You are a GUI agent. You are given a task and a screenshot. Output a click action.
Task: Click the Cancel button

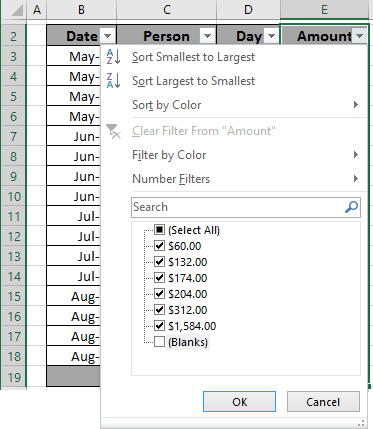[x=323, y=402]
